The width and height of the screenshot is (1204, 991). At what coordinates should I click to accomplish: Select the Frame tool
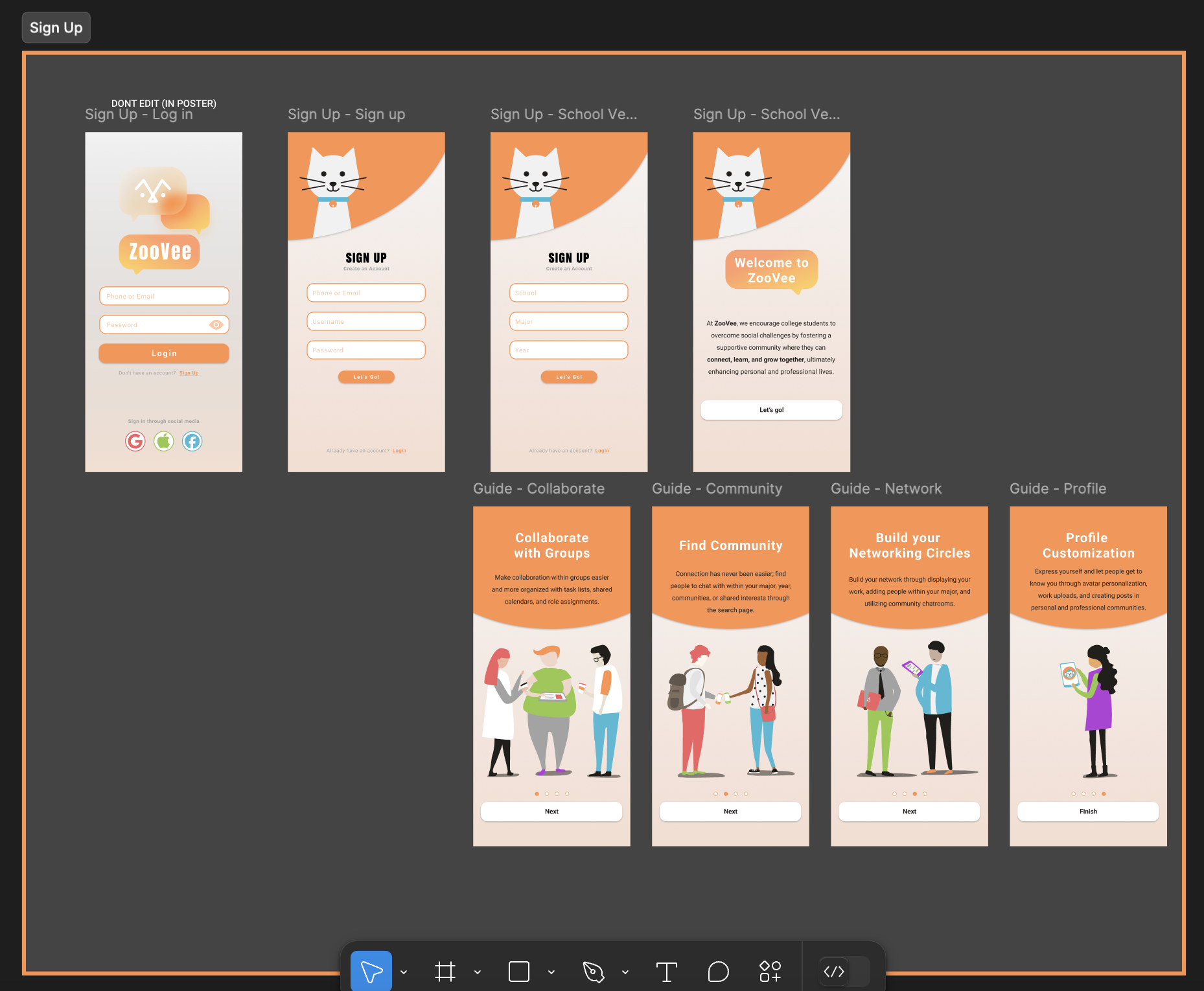pyautogui.click(x=445, y=972)
